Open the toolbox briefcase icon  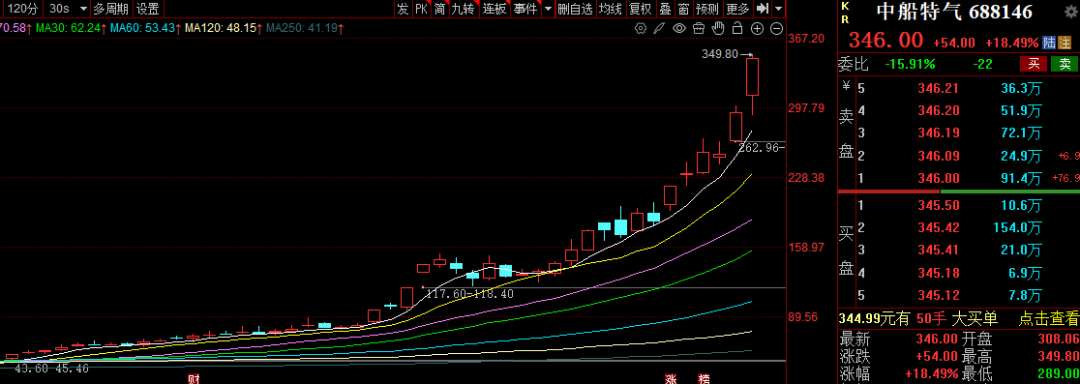pyautogui.click(x=698, y=28)
